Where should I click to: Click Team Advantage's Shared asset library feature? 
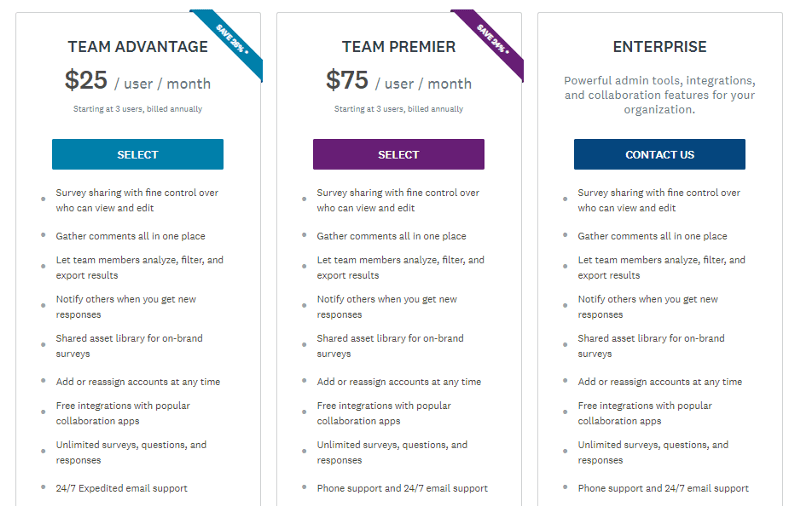(x=129, y=346)
